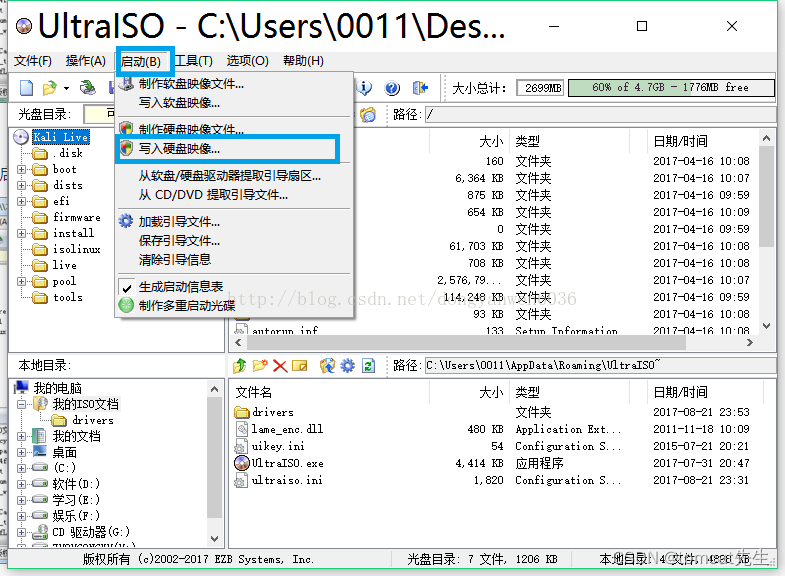
Task: Click the 60% of 4.7GB capacity bar
Action: tap(671, 88)
